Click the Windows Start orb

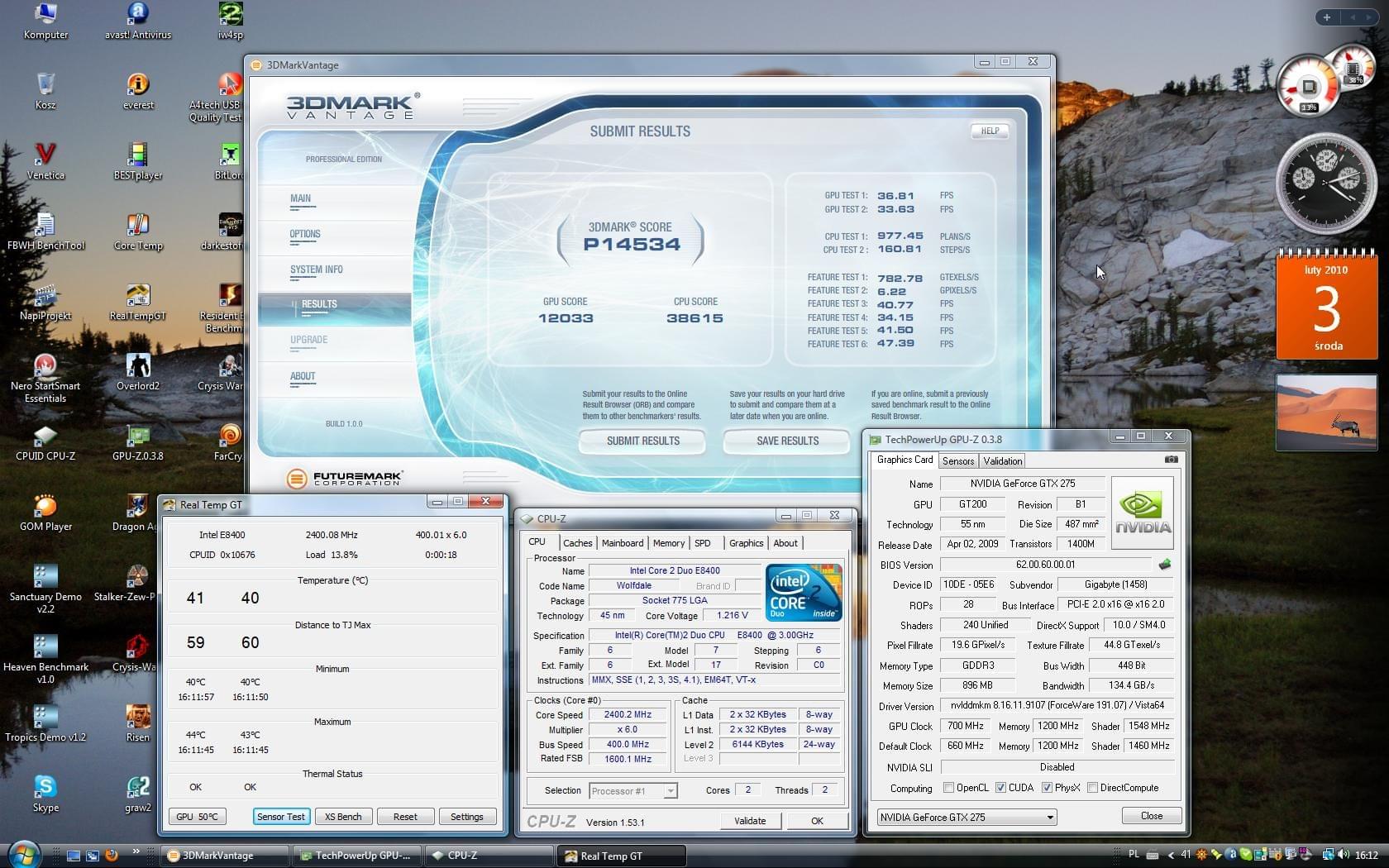tap(23, 855)
